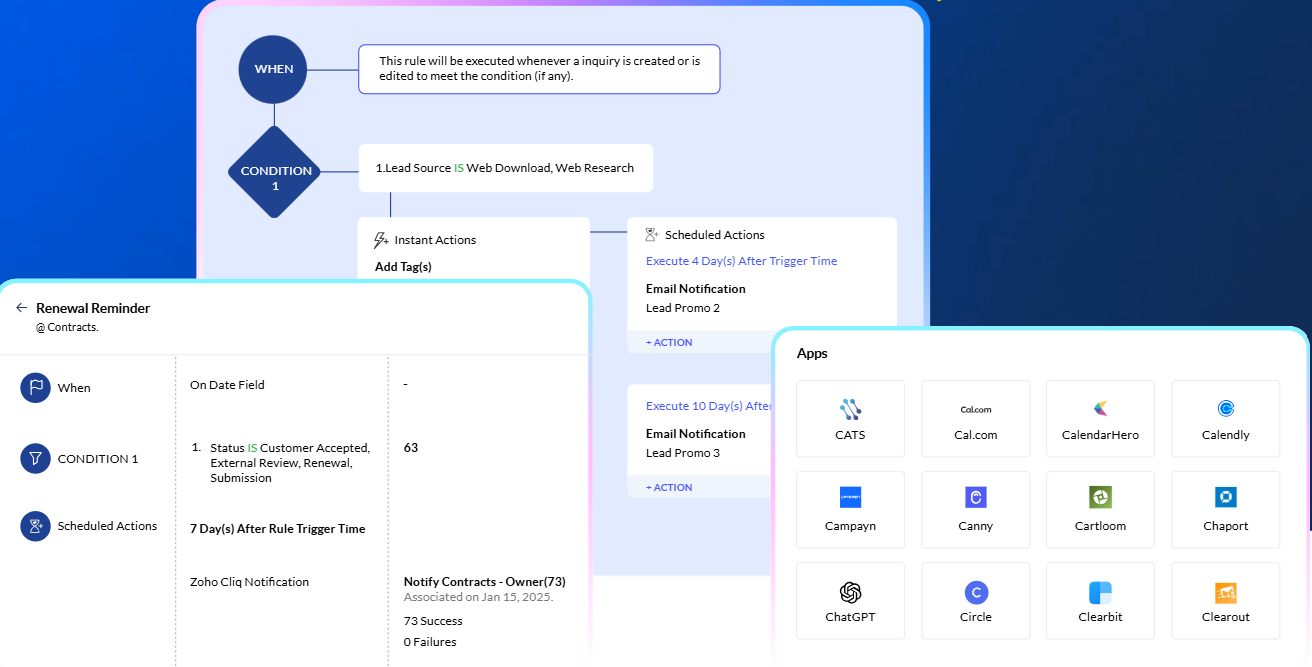Click the When flag icon

(x=35, y=388)
